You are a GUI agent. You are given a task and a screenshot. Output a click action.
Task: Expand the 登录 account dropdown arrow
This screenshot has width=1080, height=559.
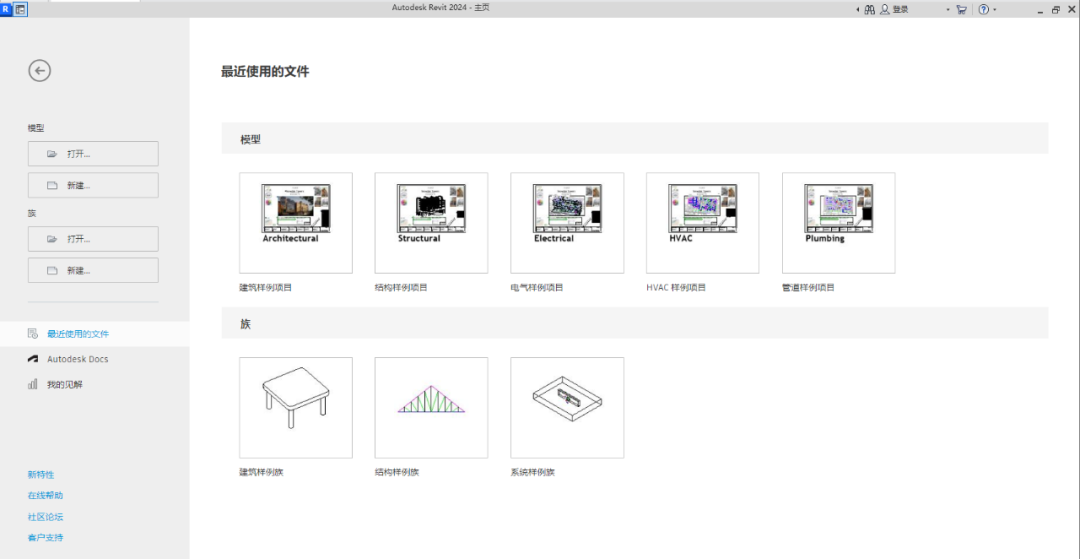(948, 10)
